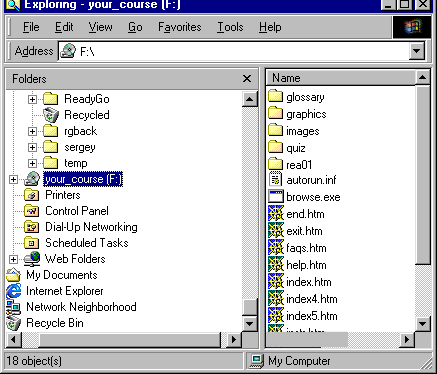Open the Tools menu
Viewport: 437px width, 374px height.
click(230, 27)
